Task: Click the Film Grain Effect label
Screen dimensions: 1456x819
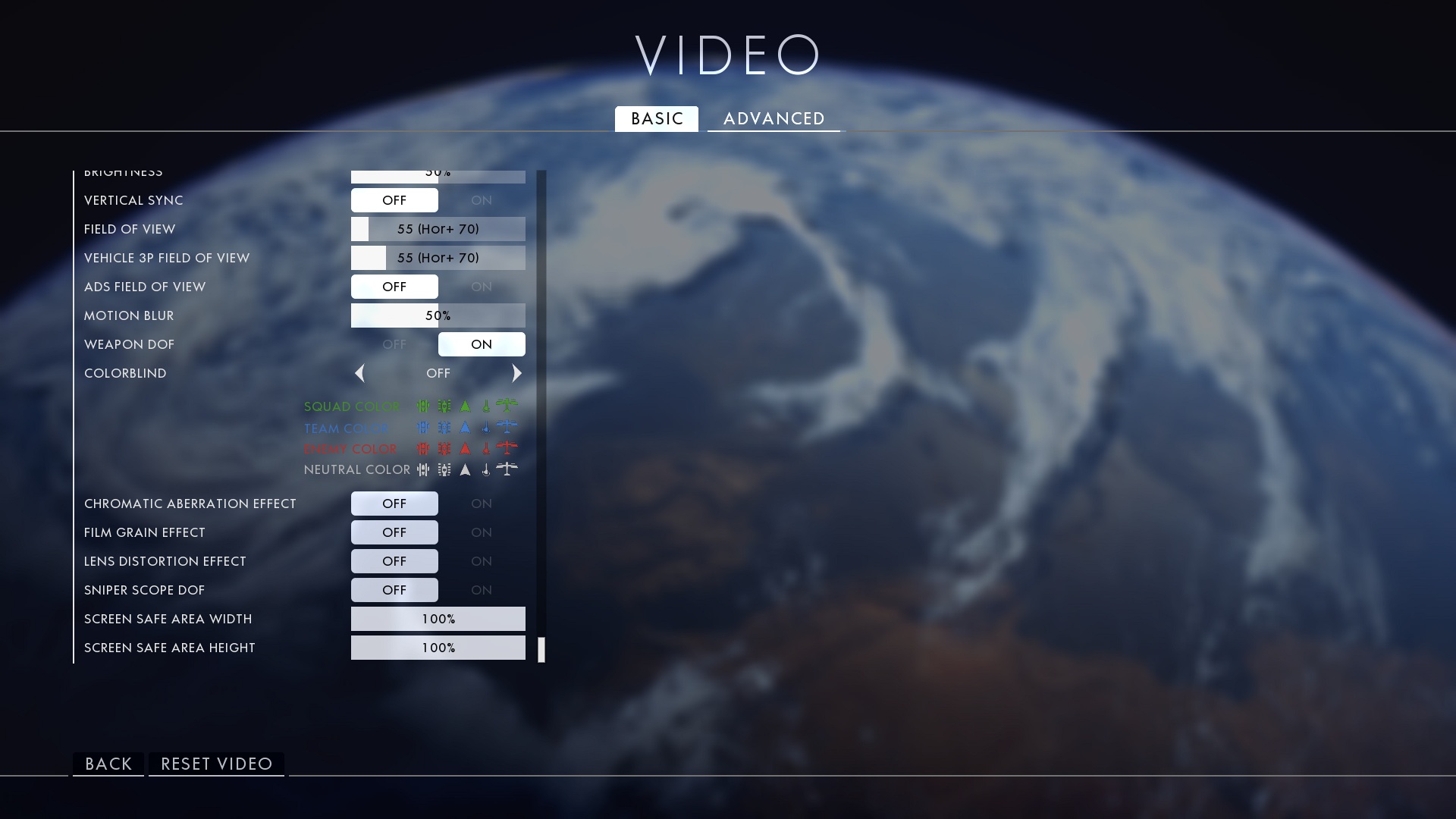Action: point(145,532)
